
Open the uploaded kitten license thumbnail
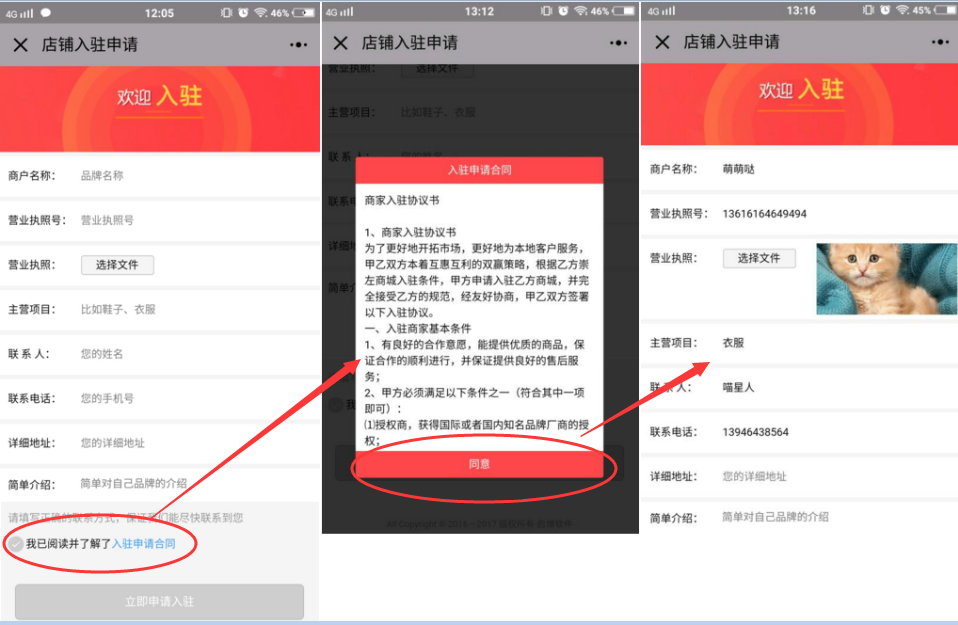(886, 279)
